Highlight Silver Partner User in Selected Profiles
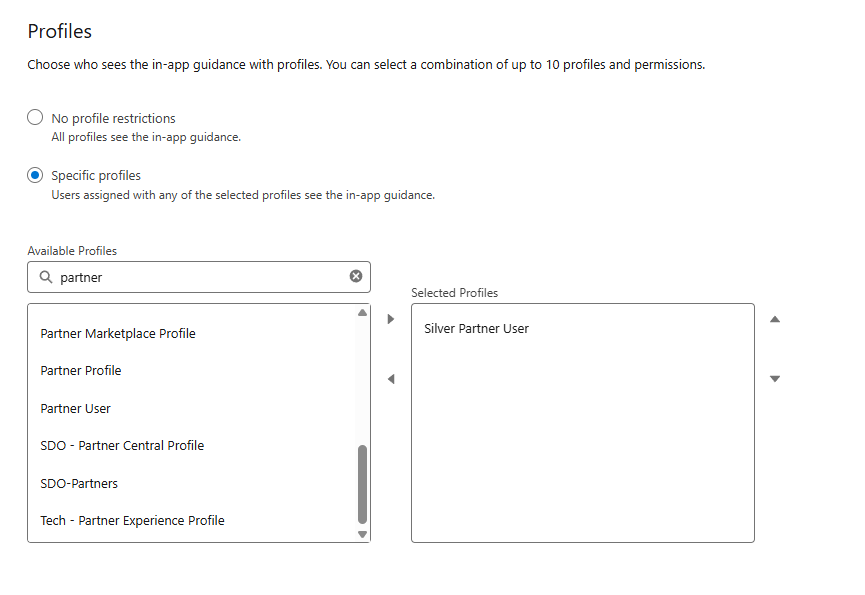Screen dimensions: 865x595 click(x=477, y=329)
